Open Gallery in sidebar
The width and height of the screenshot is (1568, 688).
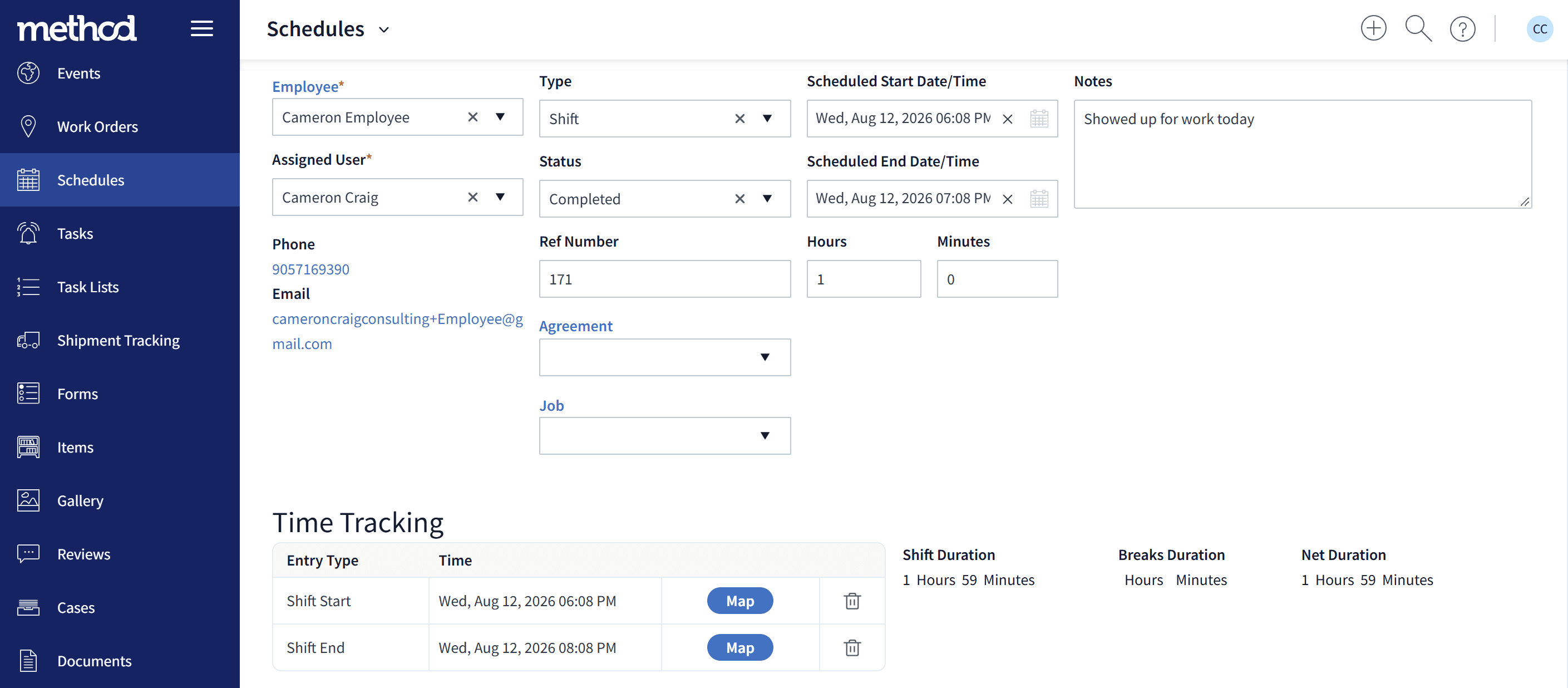tap(120, 501)
